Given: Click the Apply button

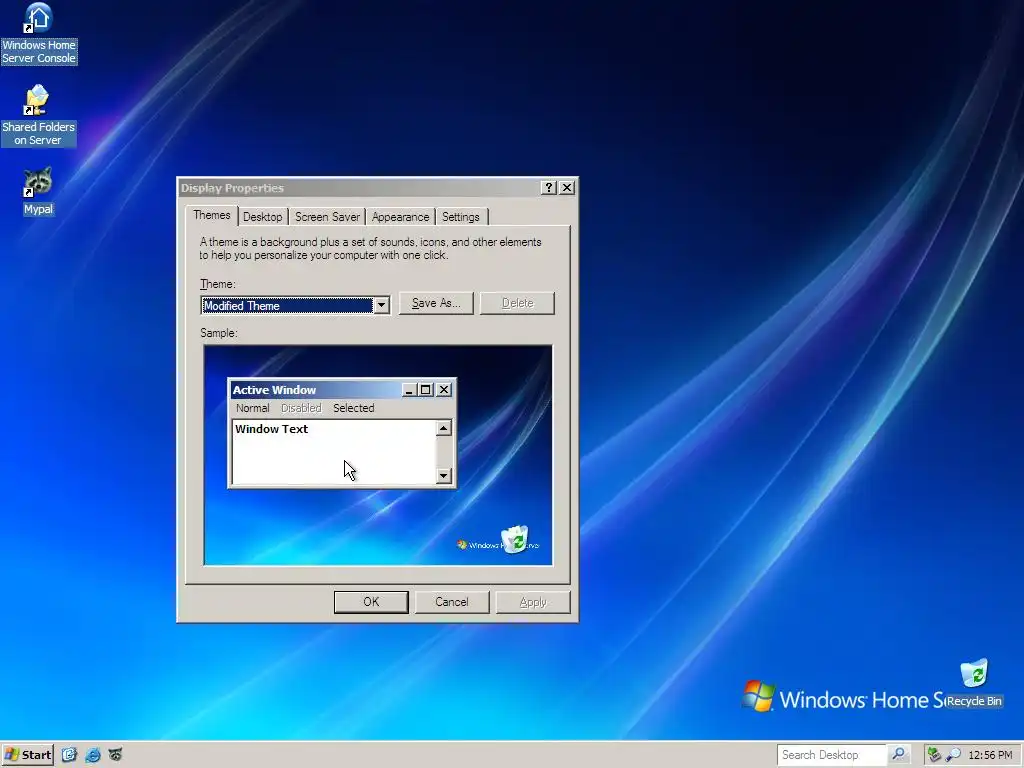Looking at the screenshot, I should click(x=533, y=602).
